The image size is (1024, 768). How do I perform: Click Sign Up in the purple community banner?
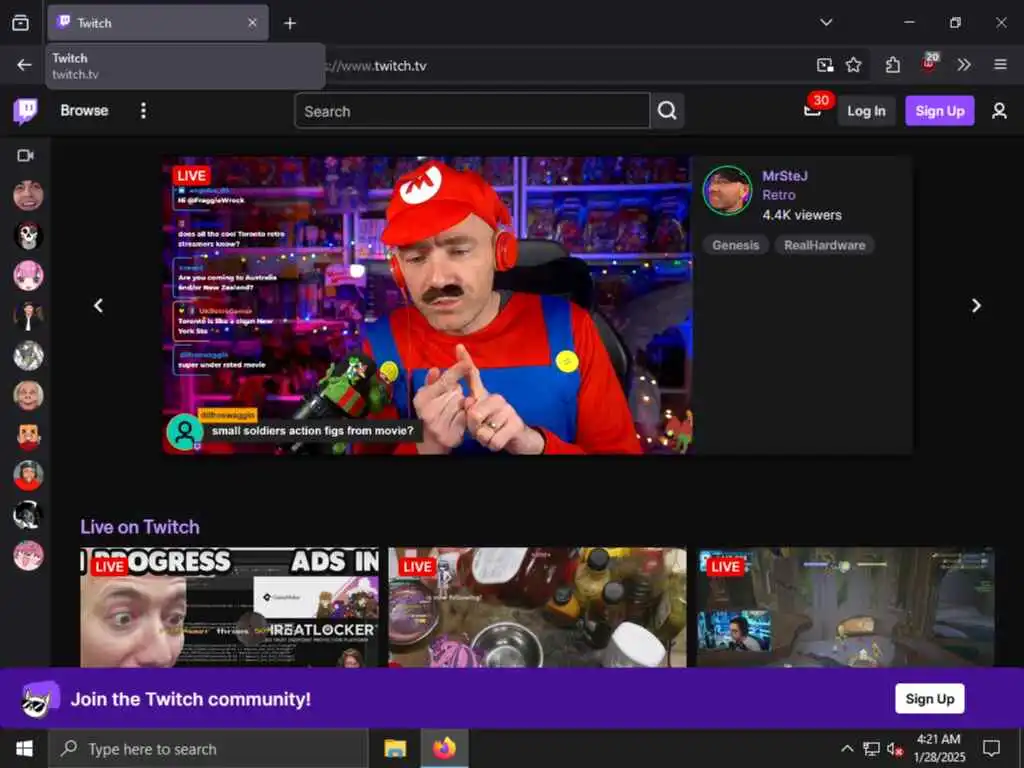929,699
